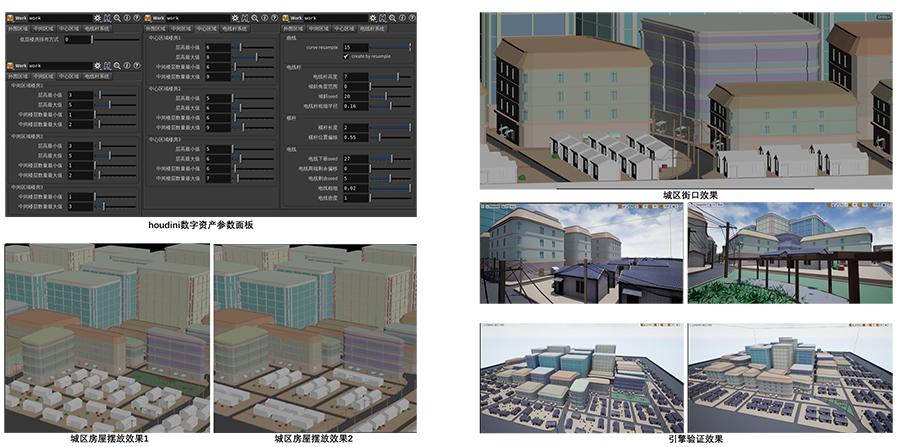Click the 城区房屋摆放效果1 image

(x=107, y=338)
